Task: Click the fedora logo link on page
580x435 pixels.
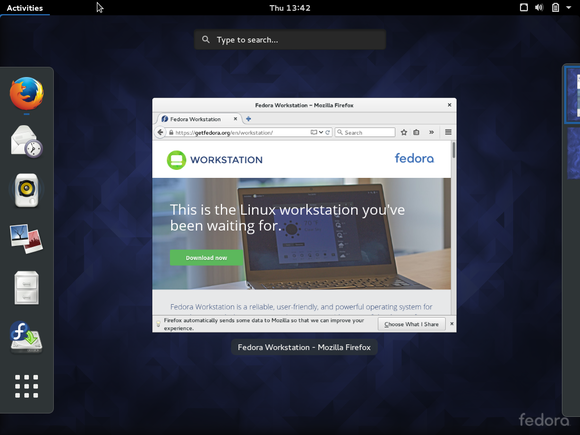Action: click(414, 158)
